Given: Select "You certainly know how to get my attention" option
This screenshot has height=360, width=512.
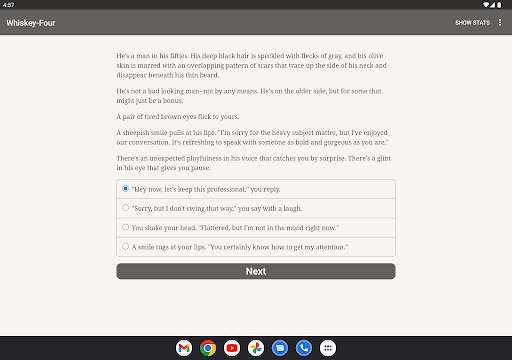Looking at the screenshot, I should [256, 247].
